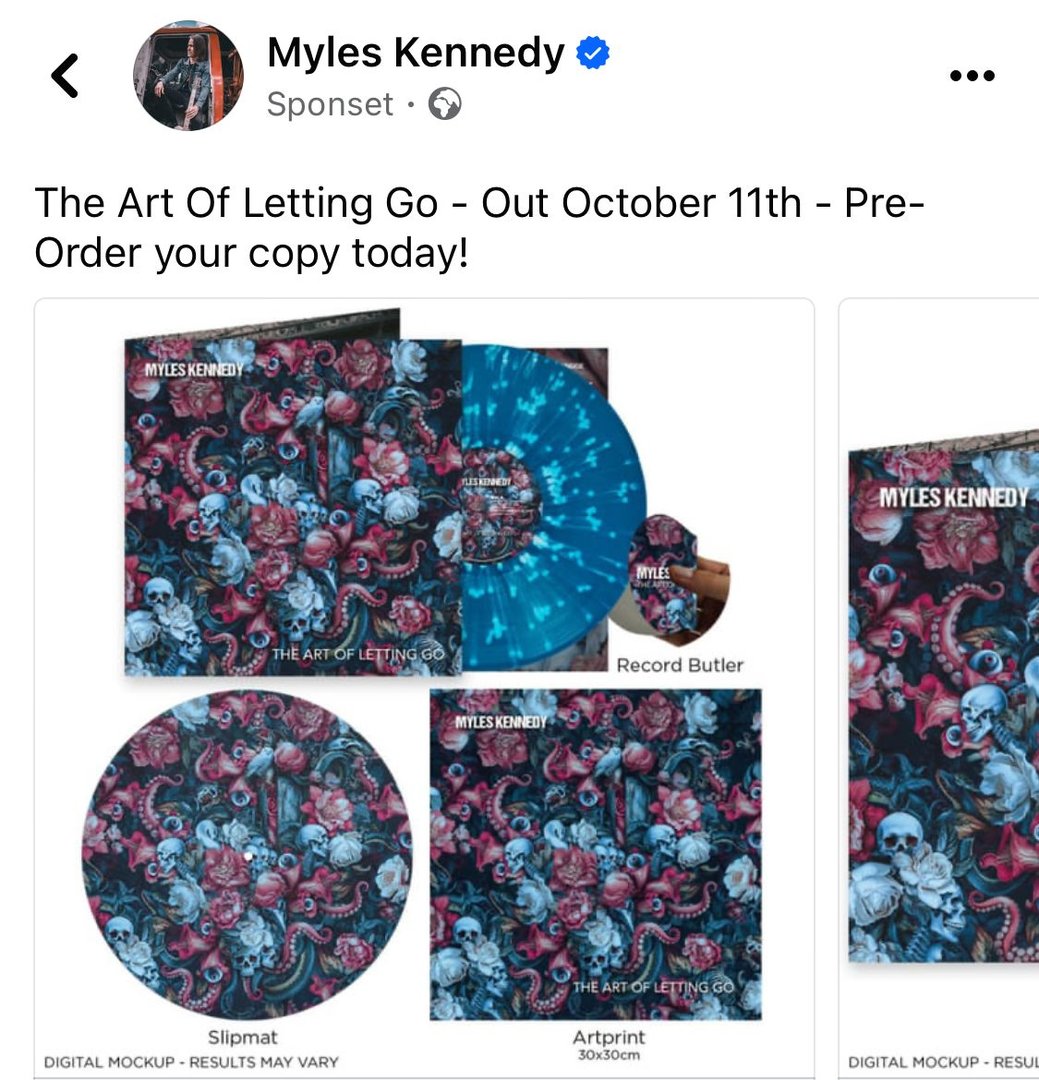
Task: Tap the Record Butler label
Action: (x=679, y=665)
